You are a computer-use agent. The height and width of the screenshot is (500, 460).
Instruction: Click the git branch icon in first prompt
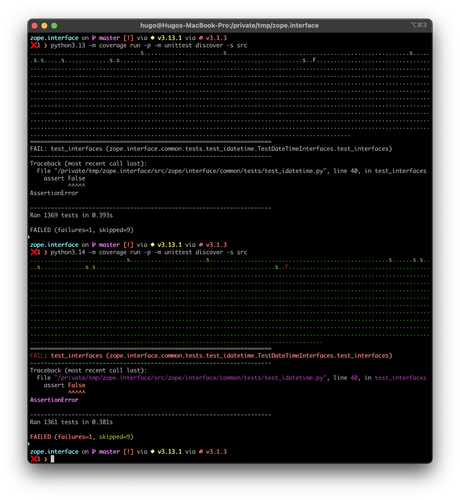(94, 38)
